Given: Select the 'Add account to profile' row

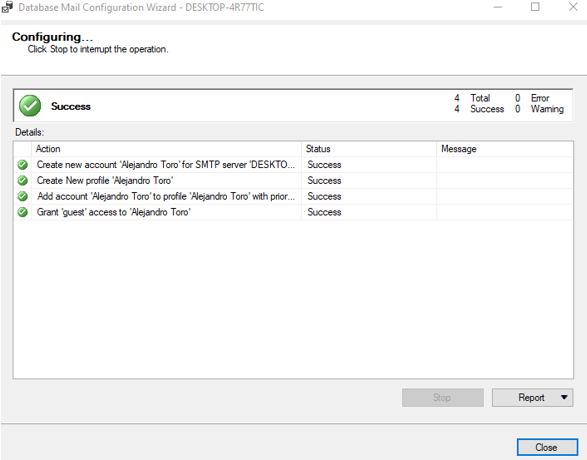Looking at the screenshot, I should click(293, 196).
